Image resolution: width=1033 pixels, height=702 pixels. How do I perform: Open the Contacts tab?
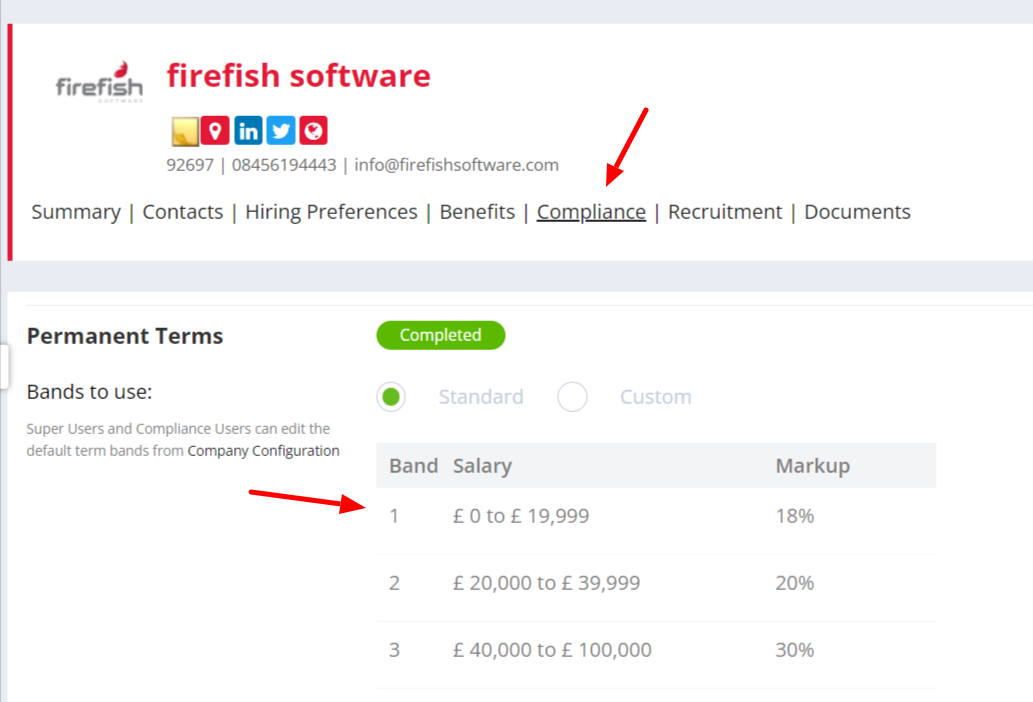coord(183,212)
